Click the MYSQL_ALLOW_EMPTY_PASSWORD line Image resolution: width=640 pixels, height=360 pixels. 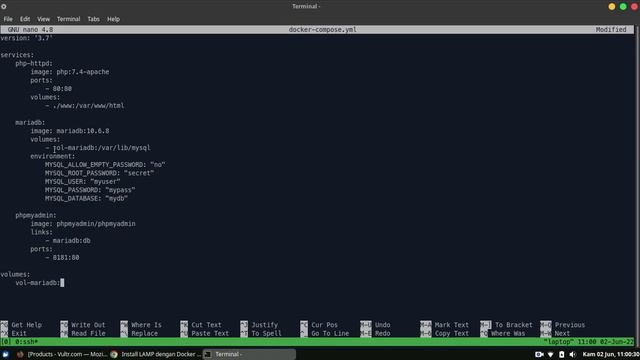point(105,164)
